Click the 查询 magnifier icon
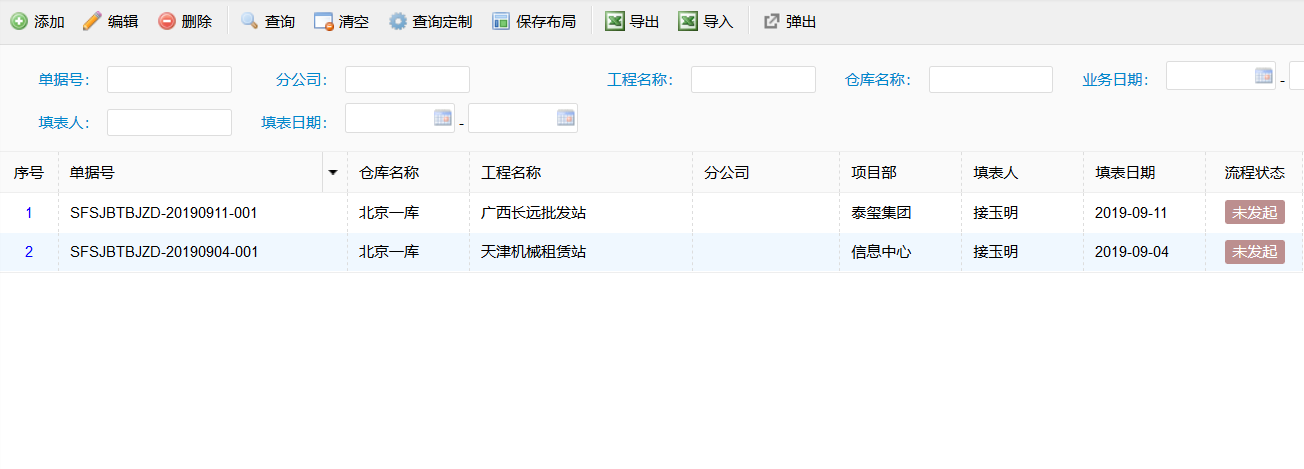Image resolution: width=1304 pixels, height=469 pixels. pyautogui.click(x=250, y=21)
